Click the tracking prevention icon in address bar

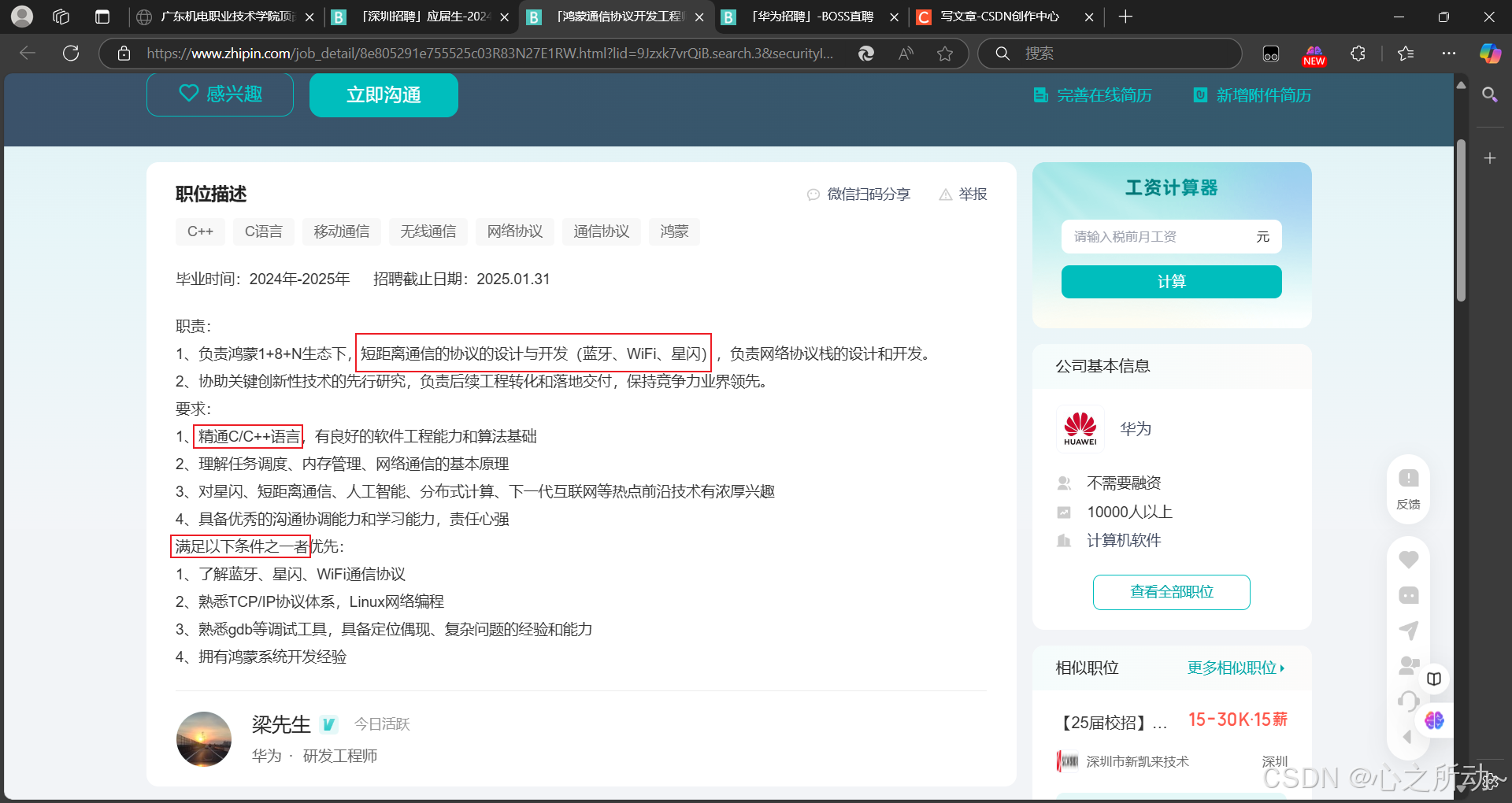[866, 54]
